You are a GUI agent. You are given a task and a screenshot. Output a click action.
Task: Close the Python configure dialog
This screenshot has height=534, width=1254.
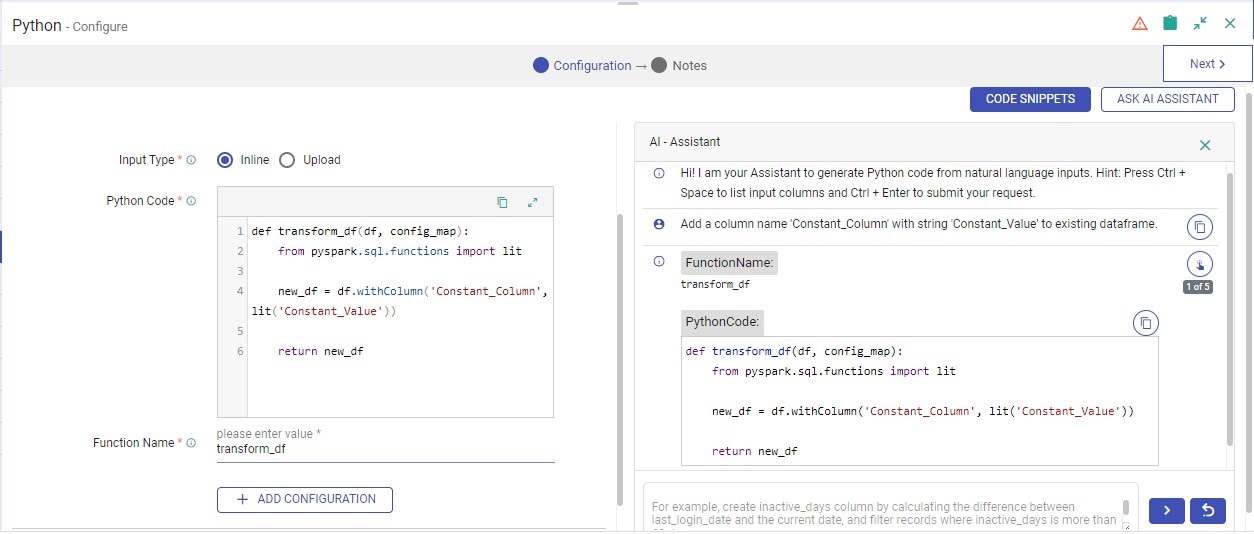pos(1230,23)
